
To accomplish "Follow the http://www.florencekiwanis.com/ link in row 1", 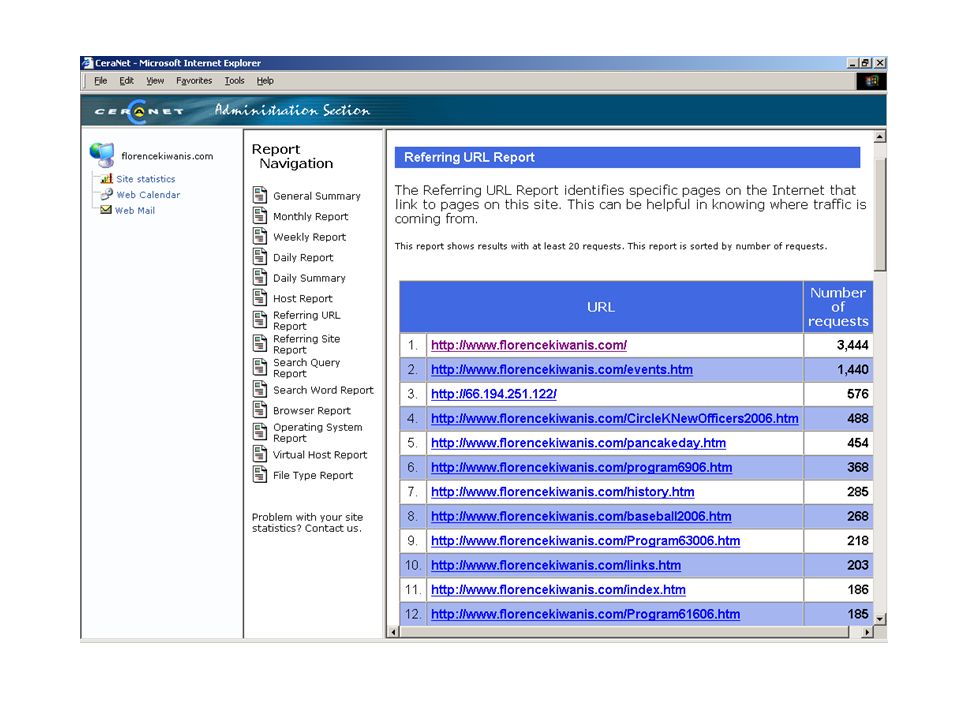I will point(529,345).
